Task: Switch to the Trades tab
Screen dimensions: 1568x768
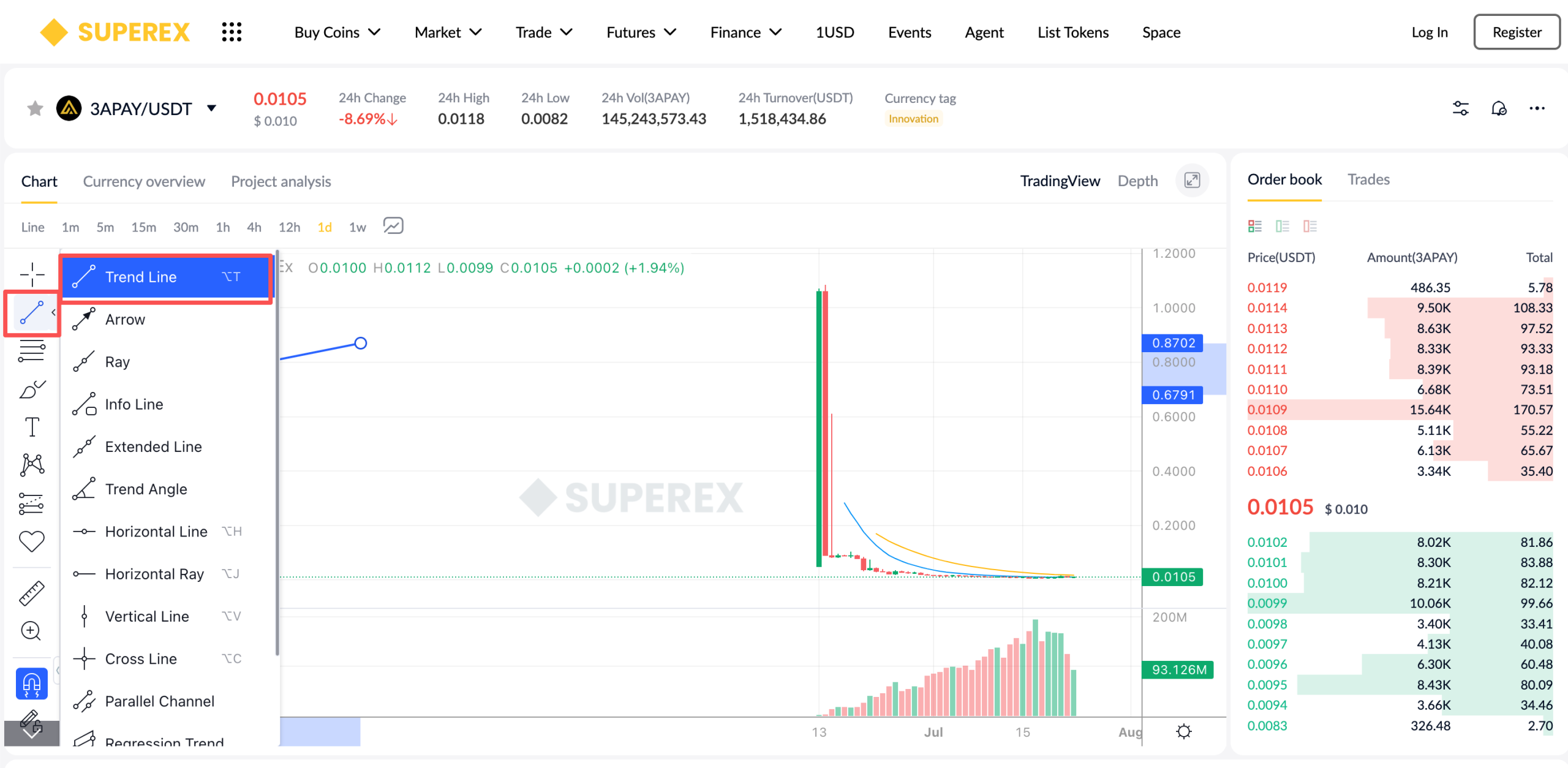Action: [1368, 179]
